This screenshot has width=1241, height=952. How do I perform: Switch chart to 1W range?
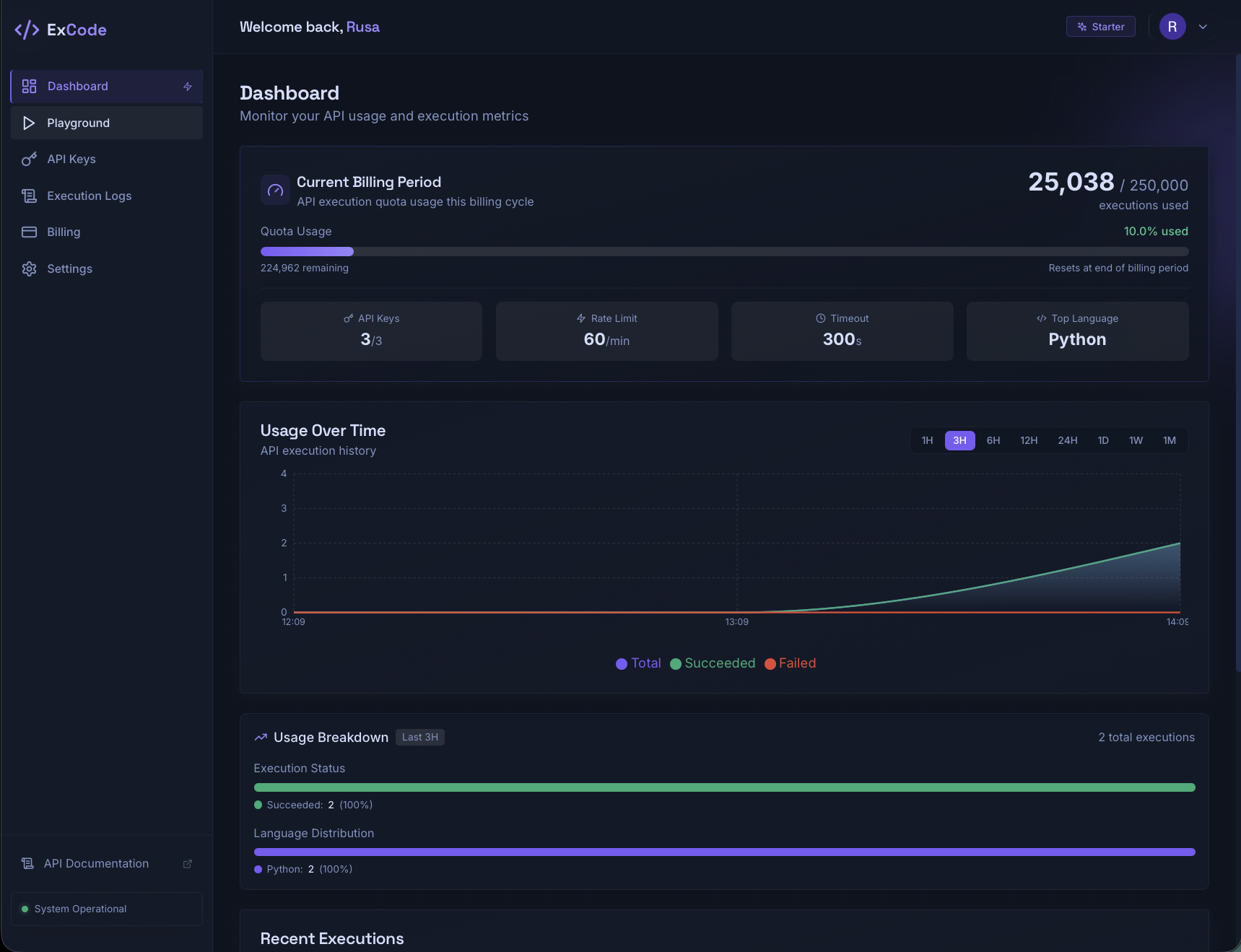coord(1136,441)
